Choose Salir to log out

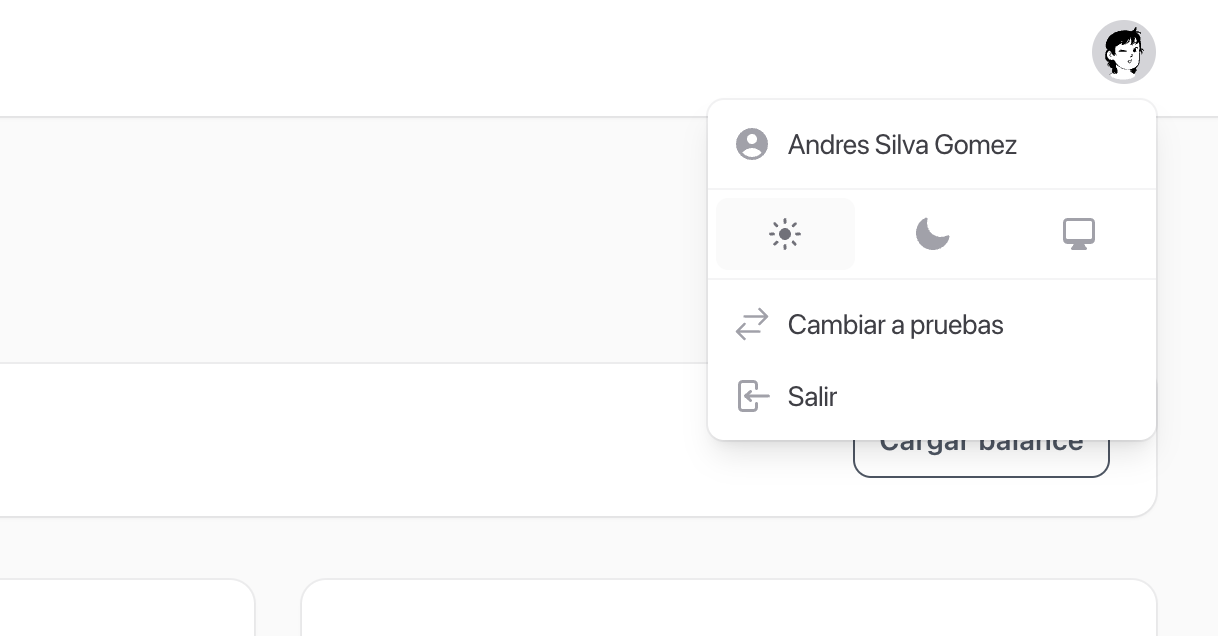(x=932, y=396)
